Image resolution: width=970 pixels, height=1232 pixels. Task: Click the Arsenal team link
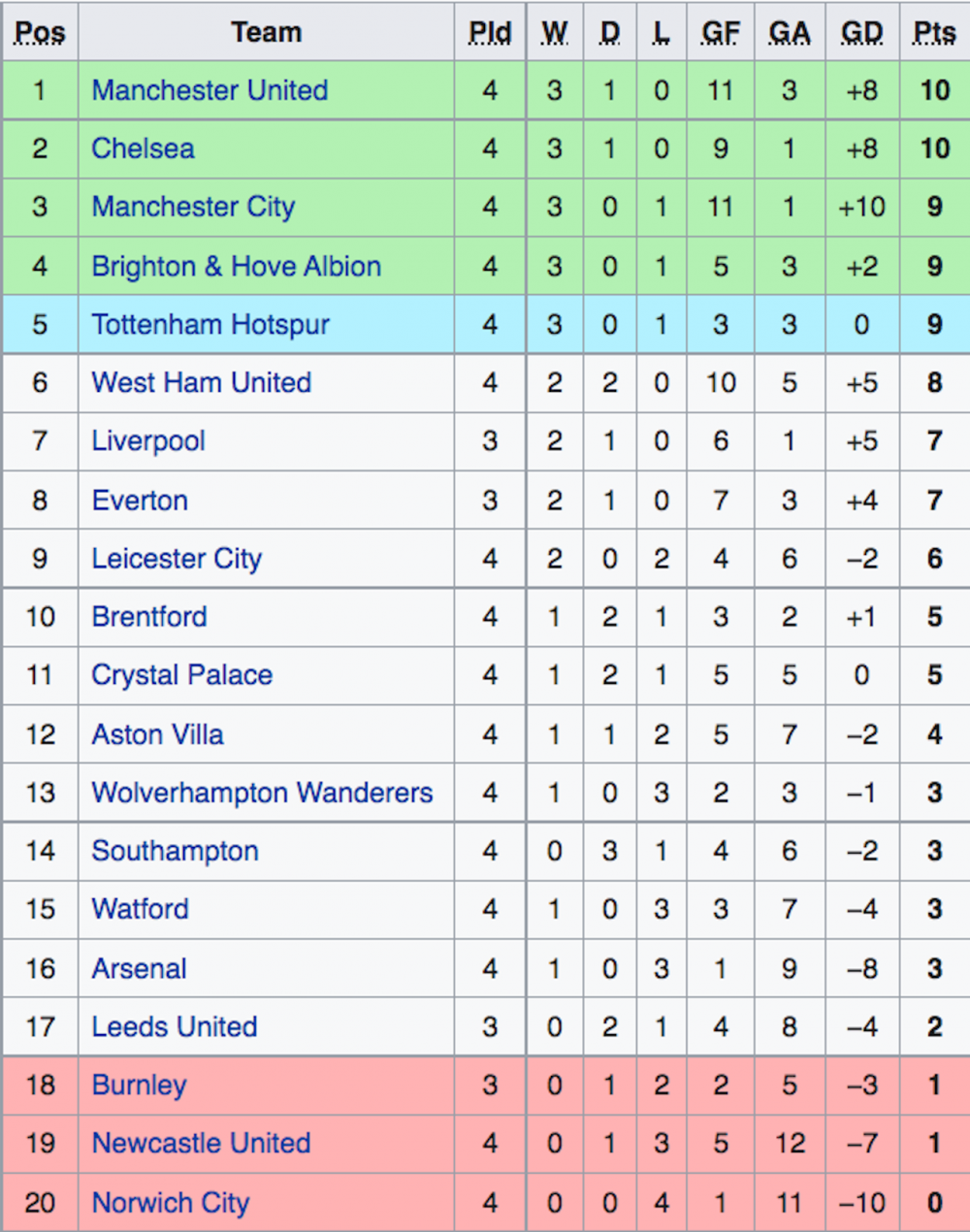(x=139, y=968)
